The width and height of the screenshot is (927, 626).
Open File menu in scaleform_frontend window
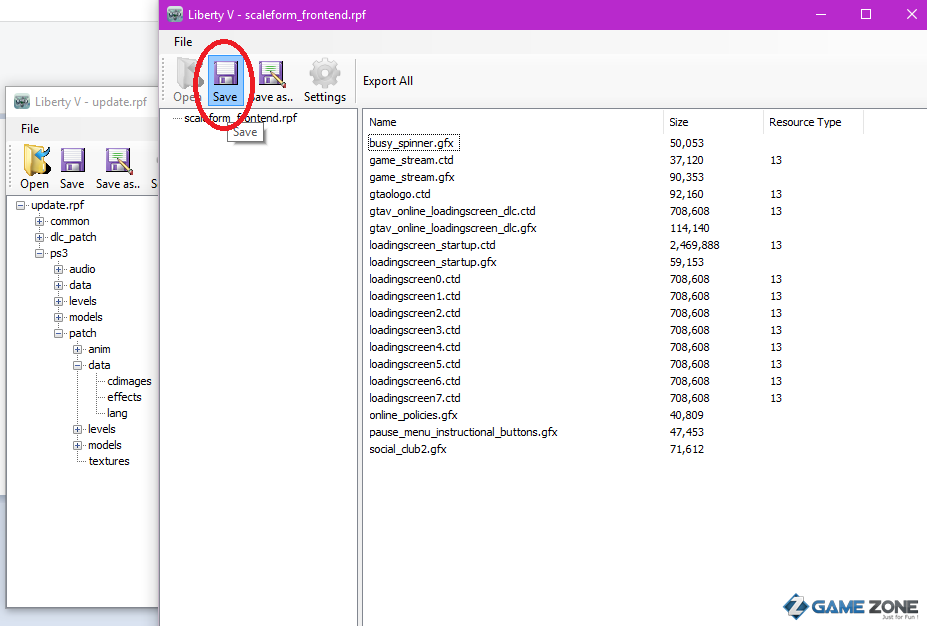[x=183, y=42]
